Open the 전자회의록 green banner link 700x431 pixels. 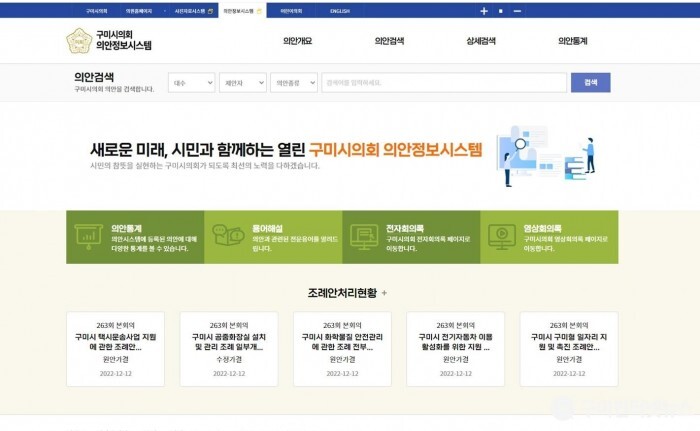(411, 237)
